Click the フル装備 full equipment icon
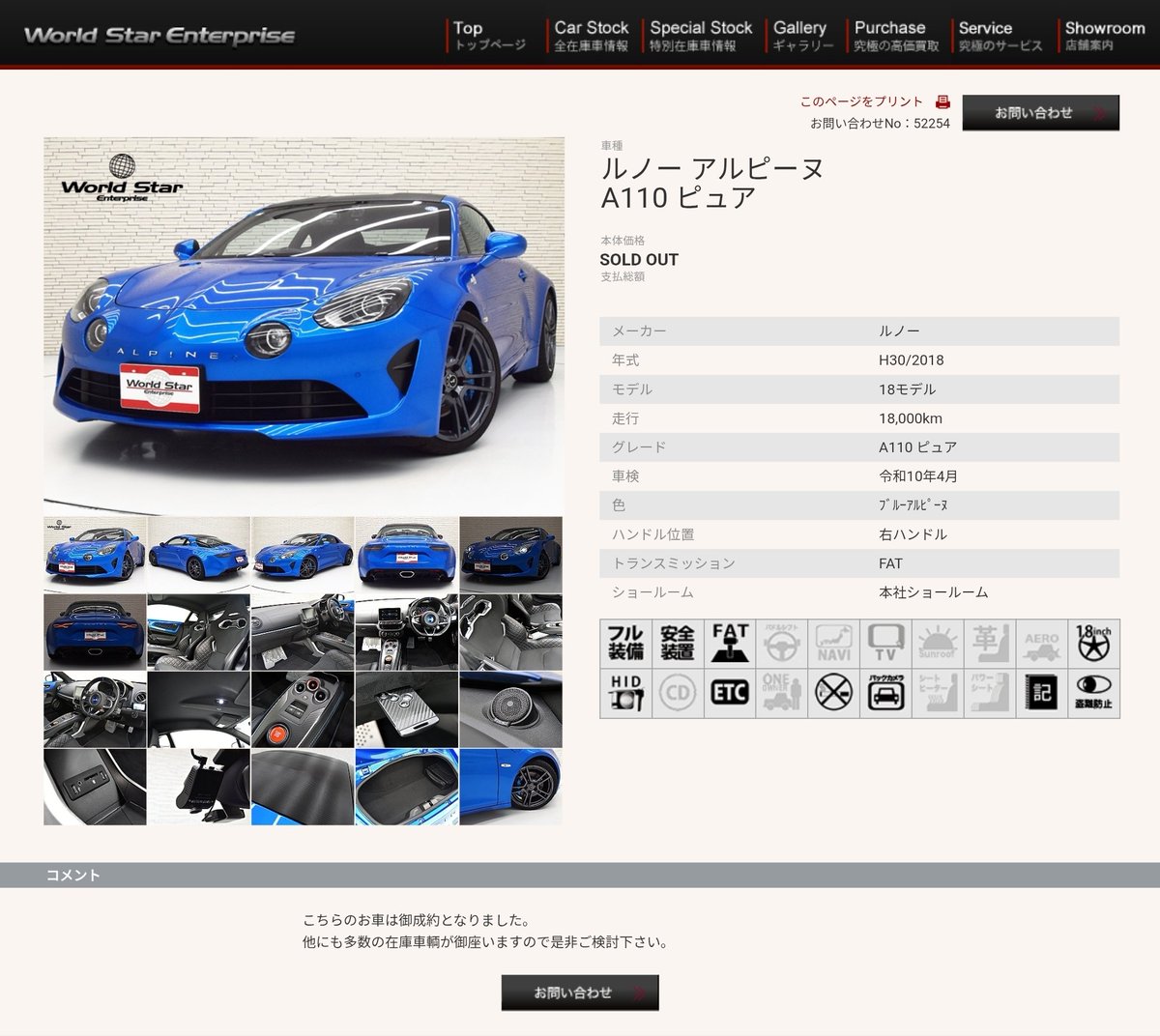This screenshot has width=1160, height=1036. 625,643
